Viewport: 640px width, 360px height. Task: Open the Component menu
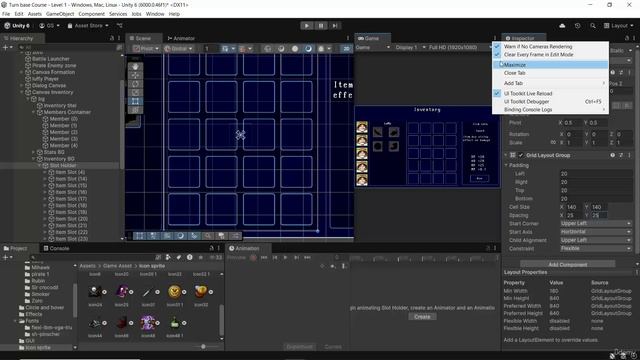point(91,14)
